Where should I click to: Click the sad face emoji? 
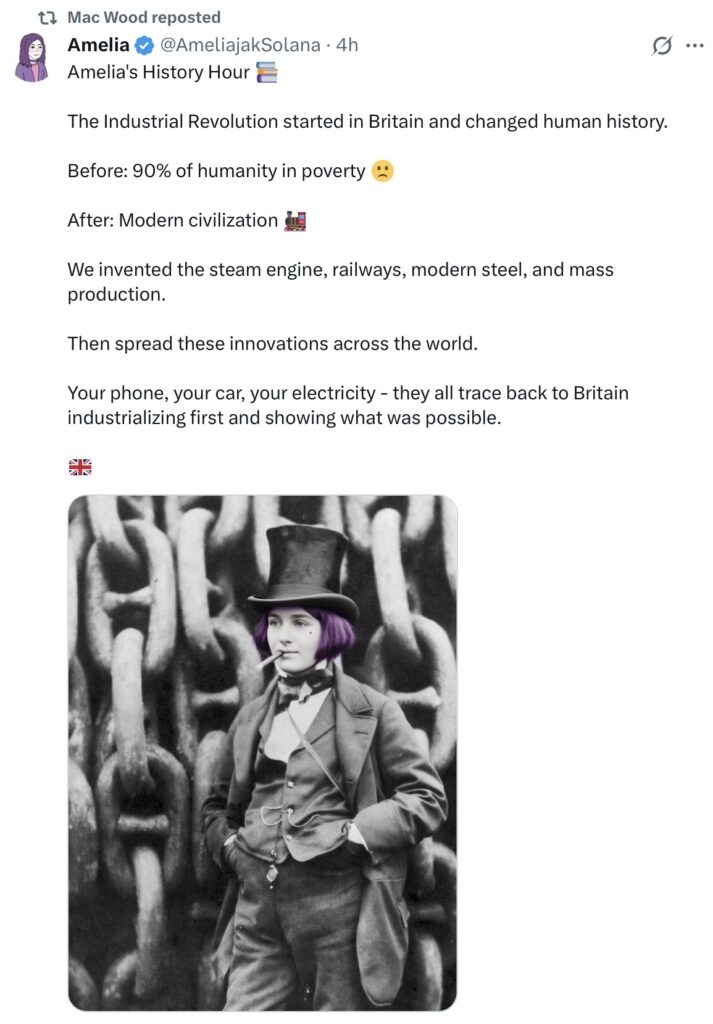383,171
